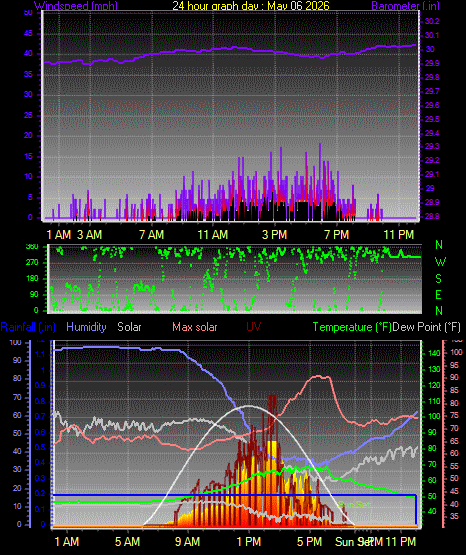This screenshot has height=555, width=466.
Task: Select the UV legend label
Action: 253,327
